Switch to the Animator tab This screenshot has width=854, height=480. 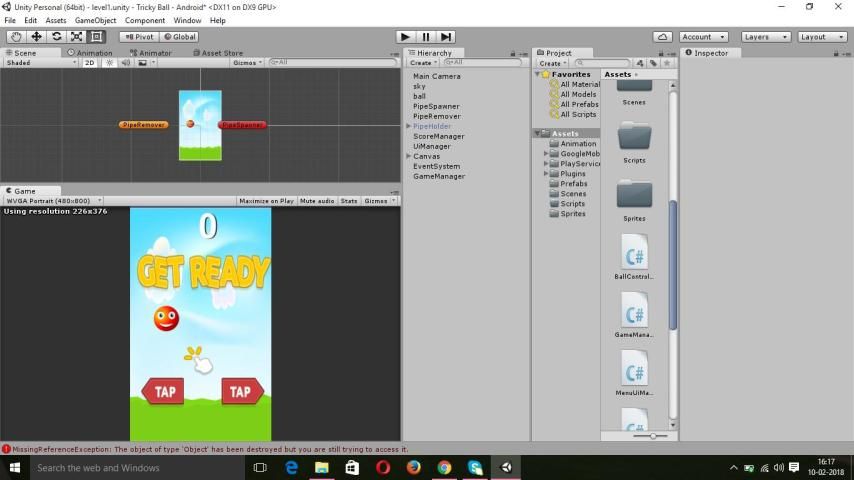(153, 53)
